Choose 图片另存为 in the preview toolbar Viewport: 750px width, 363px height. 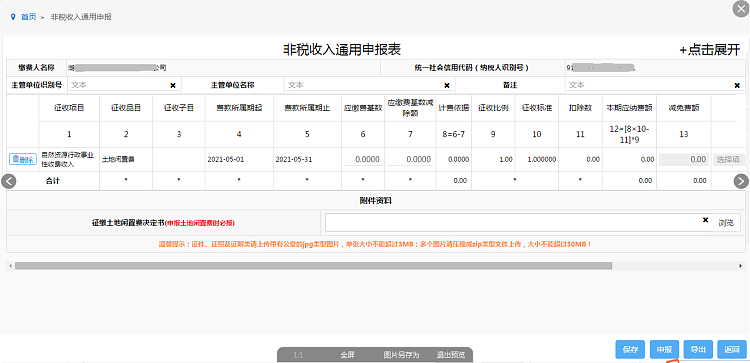(401, 355)
